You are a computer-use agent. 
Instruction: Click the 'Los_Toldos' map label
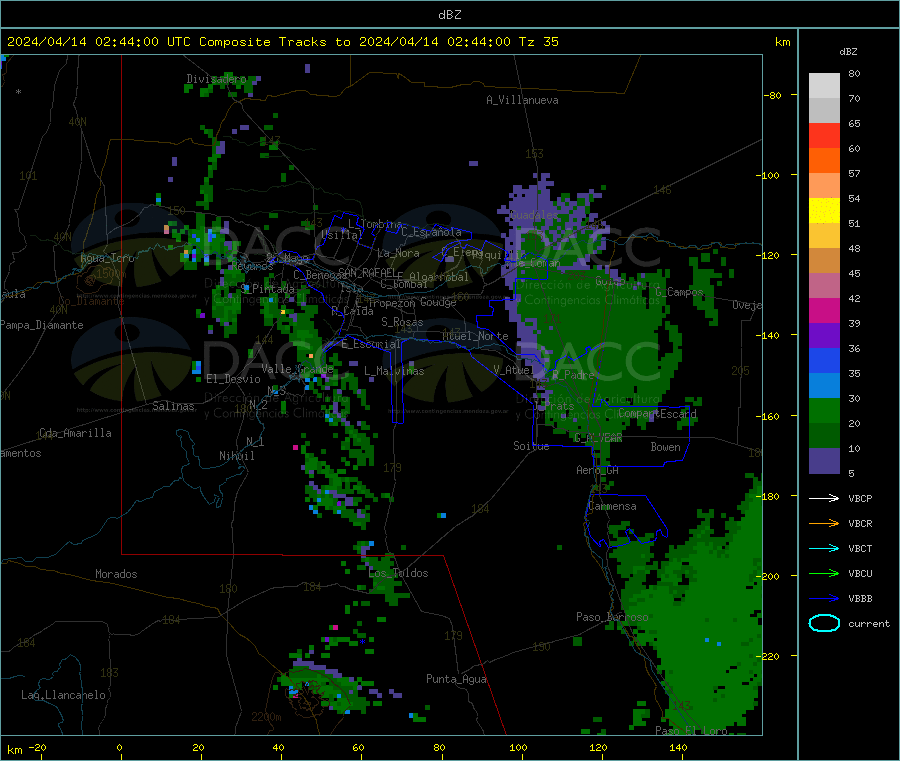tap(398, 573)
